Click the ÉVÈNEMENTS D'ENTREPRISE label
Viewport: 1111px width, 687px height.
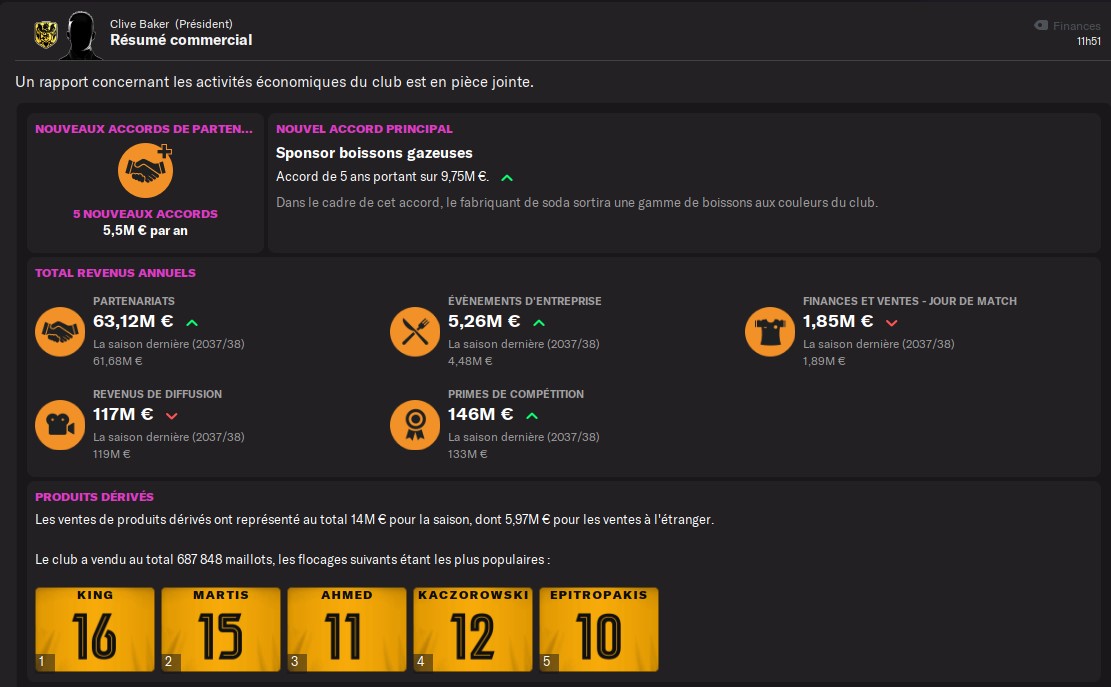525,301
